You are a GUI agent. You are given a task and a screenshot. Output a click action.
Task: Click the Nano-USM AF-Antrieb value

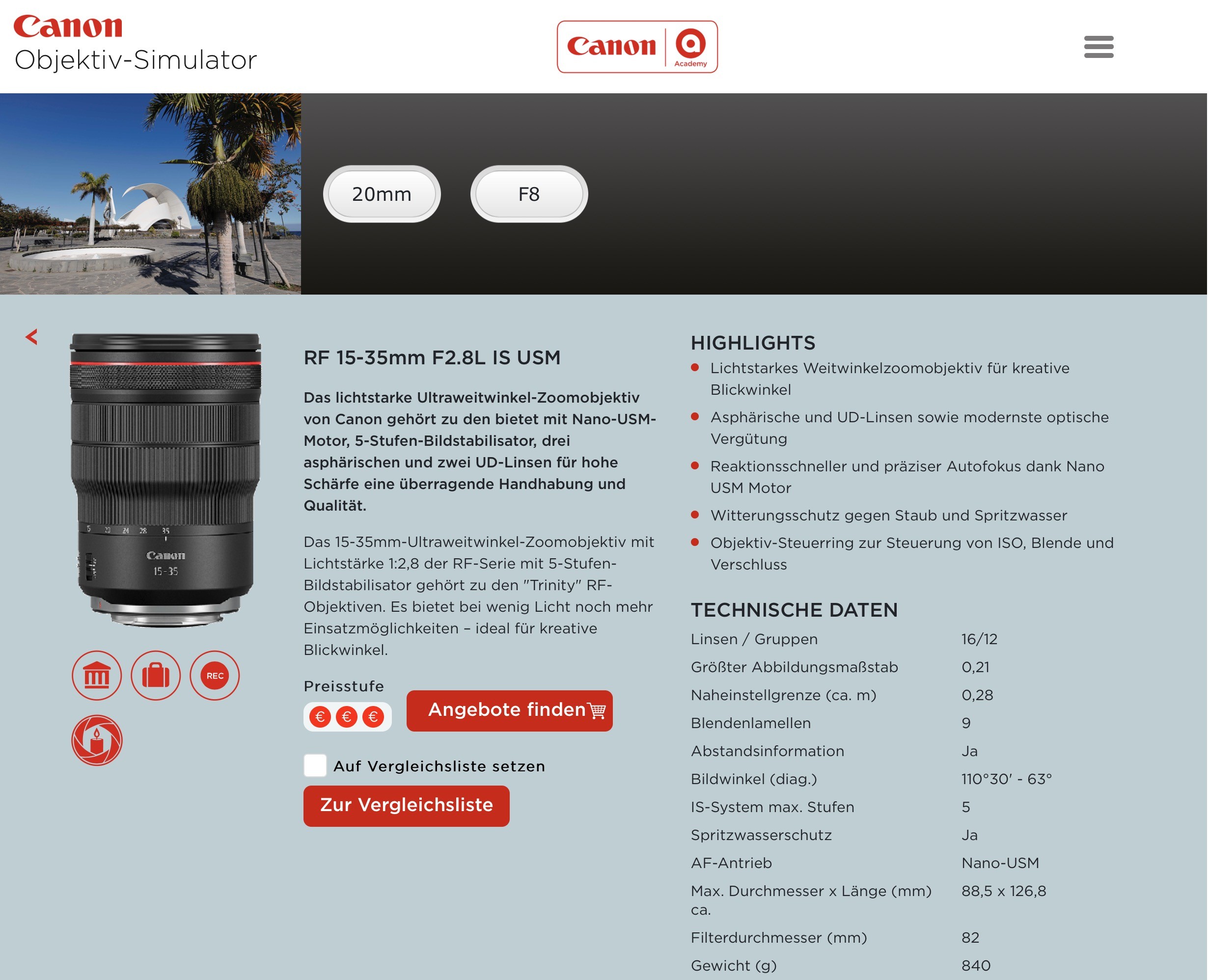[x=1000, y=863]
